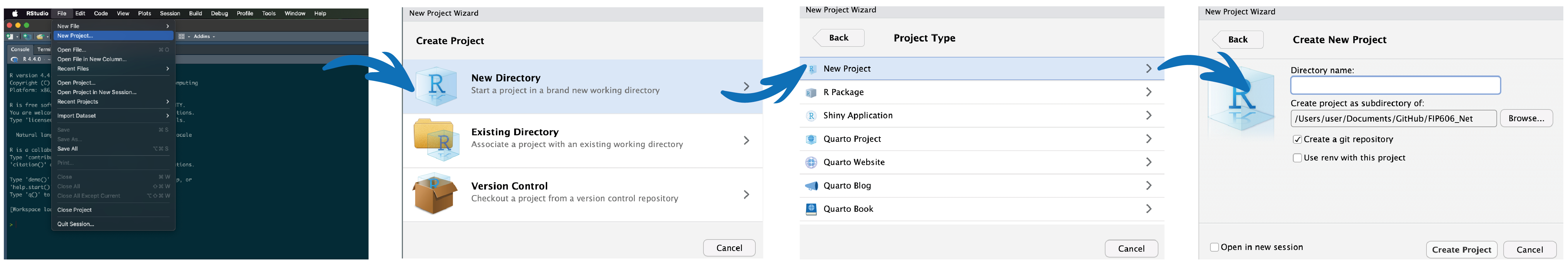This screenshot has height=265, width=1568.
Task: Click the R Package icon
Action: point(811,92)
